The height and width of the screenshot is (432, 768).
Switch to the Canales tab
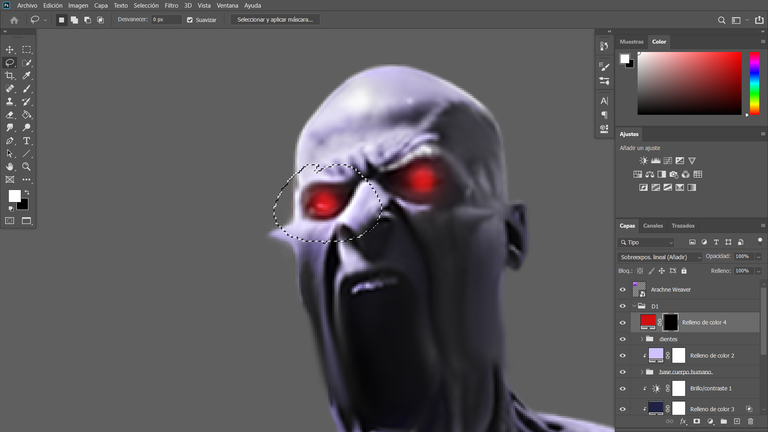[652, 226]
